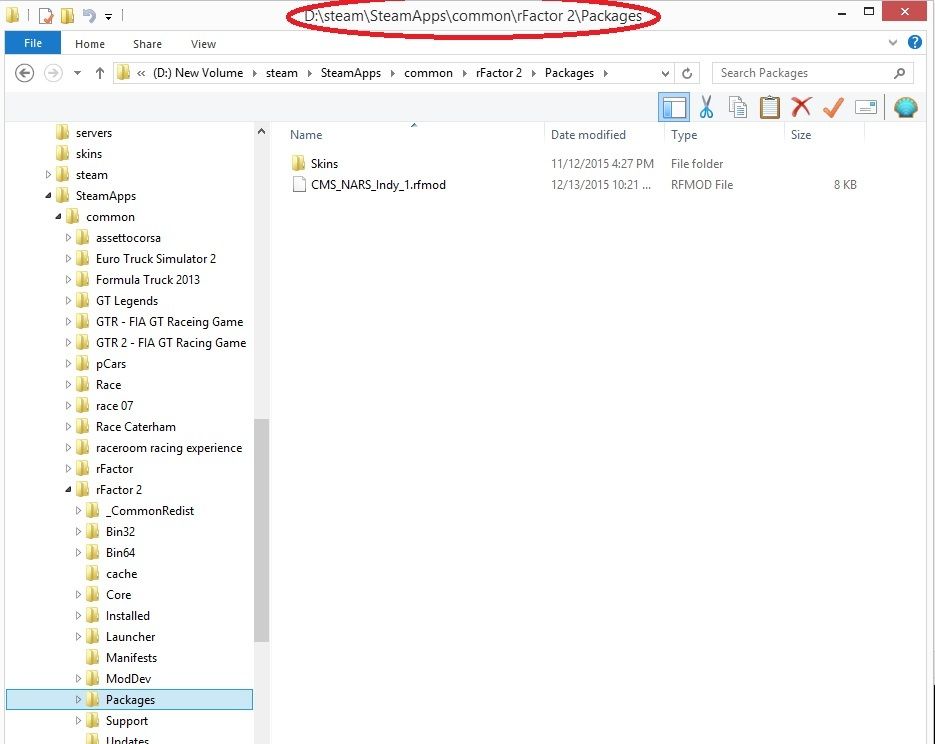
Task: Select the Manifests folder in tree
Action: pyautogui.click(x=131, y=658)
